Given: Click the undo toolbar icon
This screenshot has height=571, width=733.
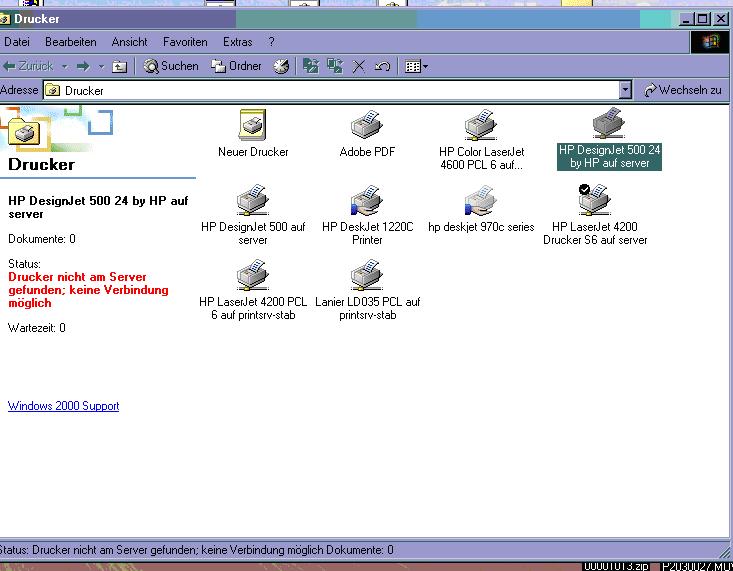Looking at the screenshot, I should click(x=382, y=67).
